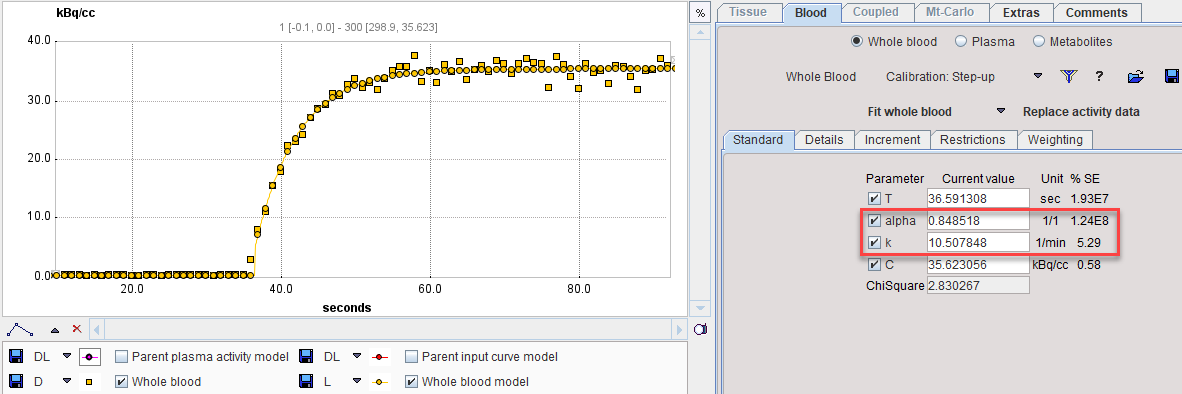The height and width of the screenshot is (394, 1182).
Task: Switch to the Blood tab
Action: coord(811,13)
